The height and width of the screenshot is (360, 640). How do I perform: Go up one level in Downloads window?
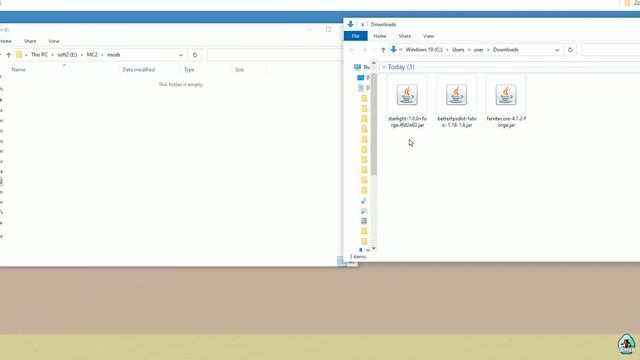383,50
